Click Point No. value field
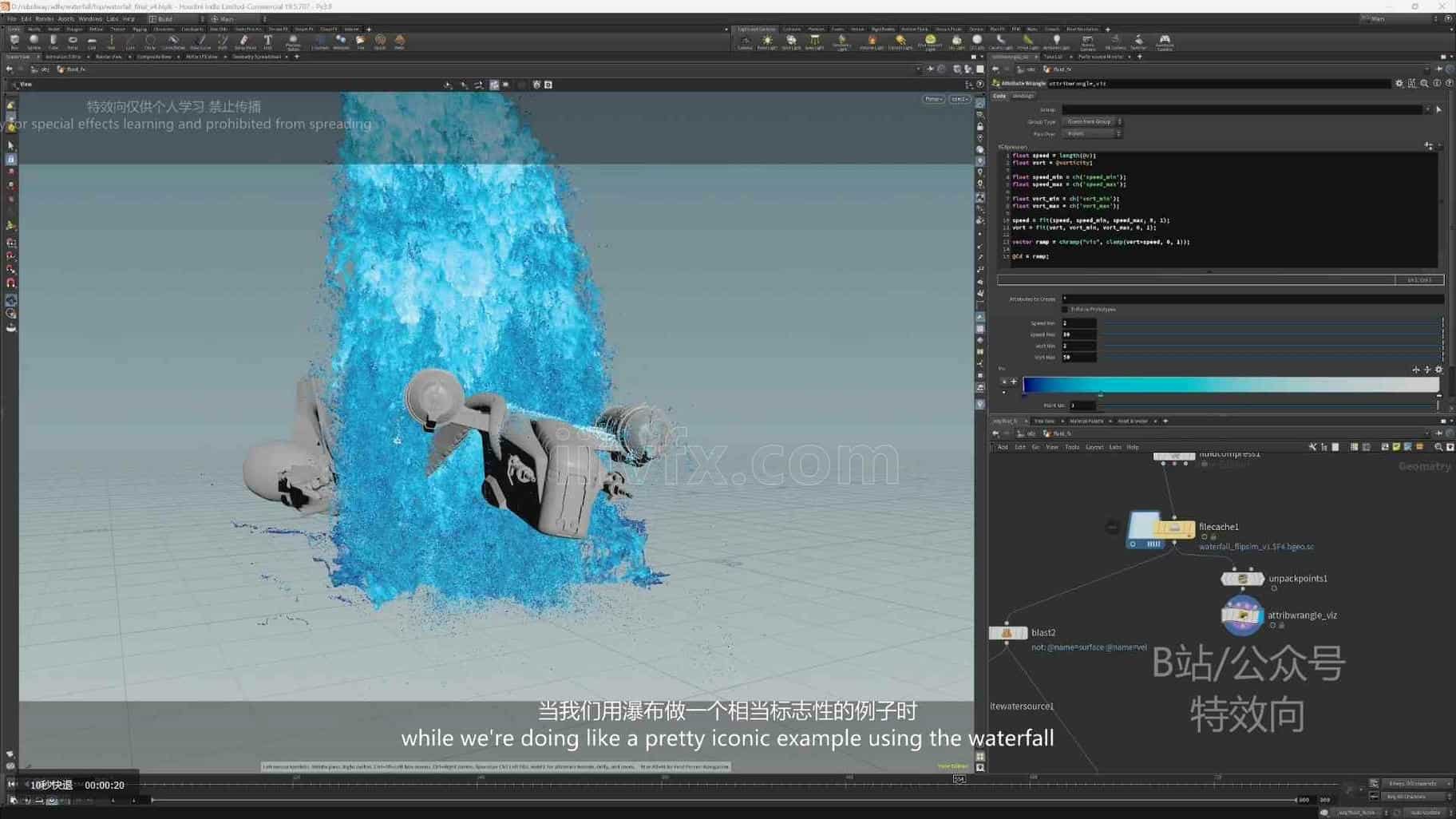Viewport: 1456px width, 819px height. 1082,406
